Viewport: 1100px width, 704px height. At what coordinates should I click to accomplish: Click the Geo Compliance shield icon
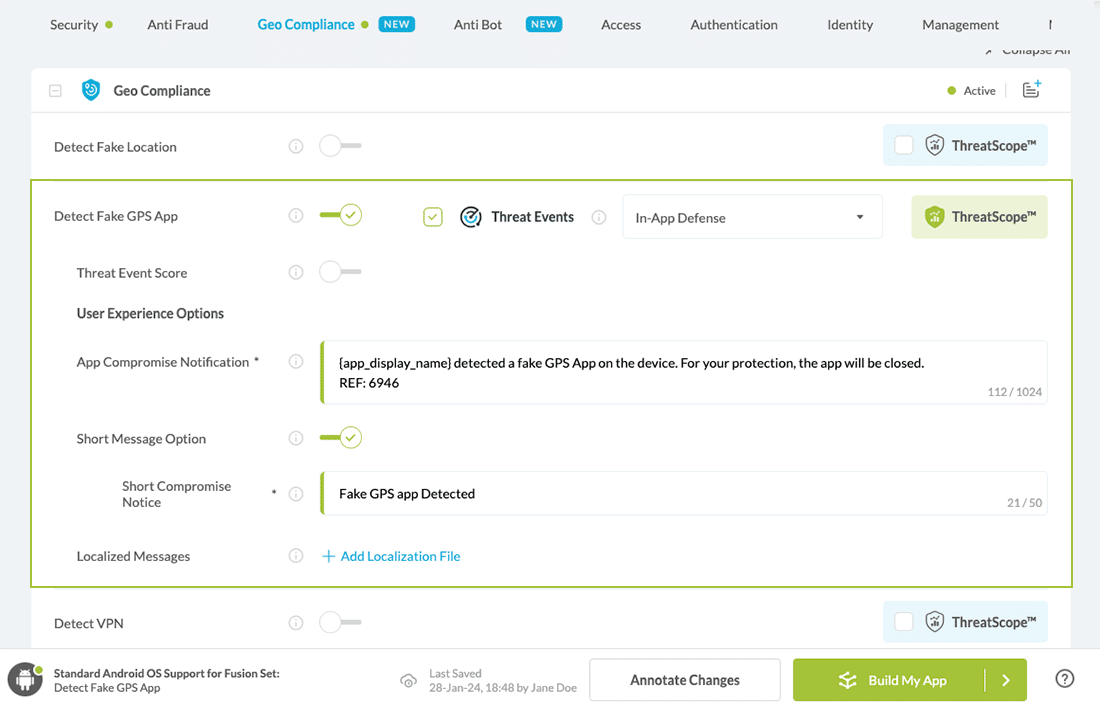coord(91,90)
